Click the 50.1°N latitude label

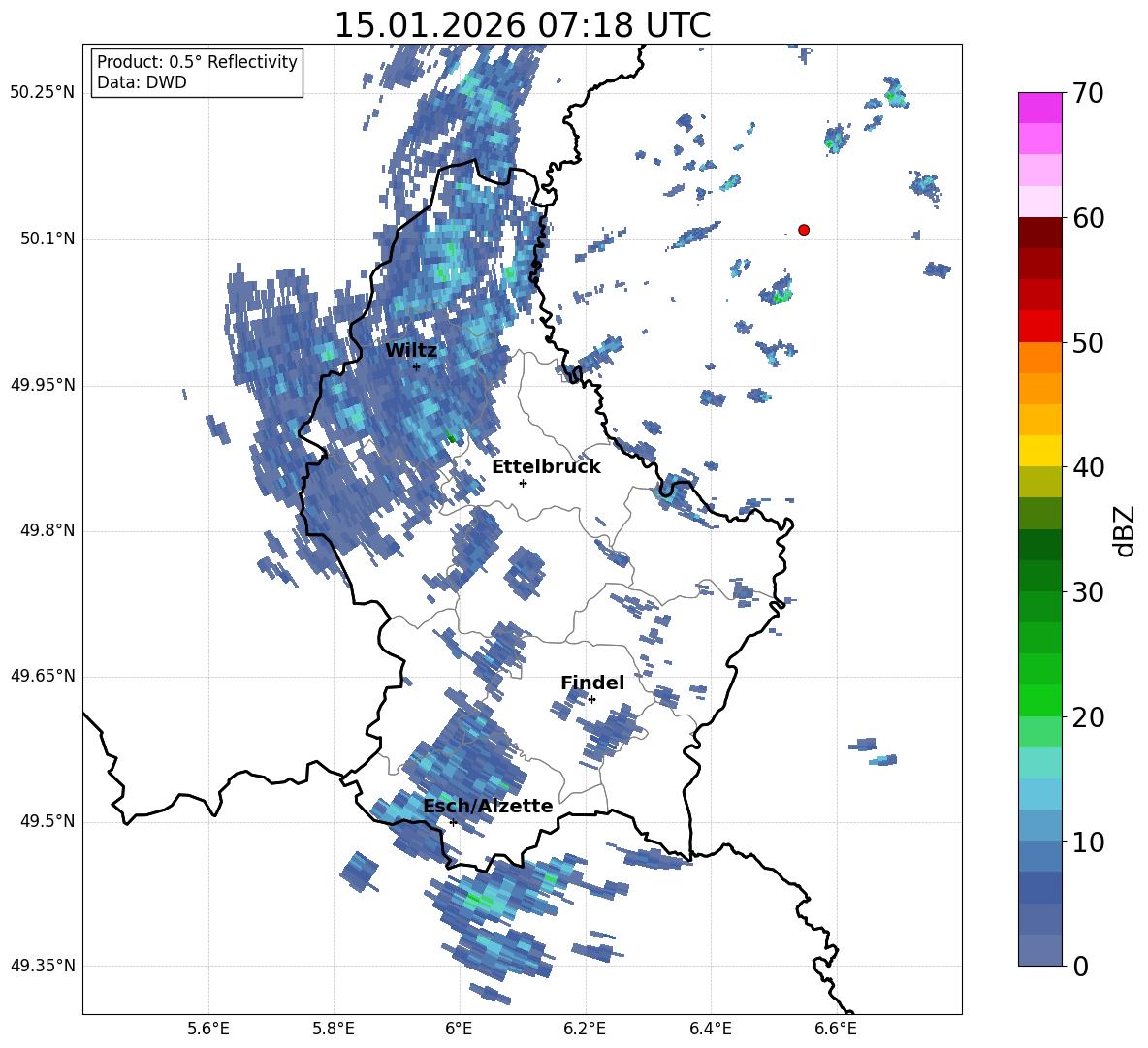point(48,239)
